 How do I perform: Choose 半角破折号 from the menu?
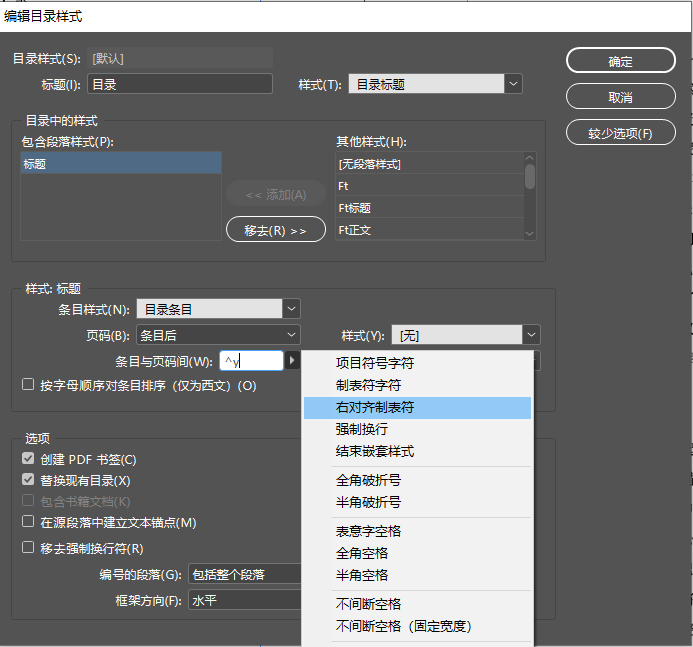pos(418,502)
